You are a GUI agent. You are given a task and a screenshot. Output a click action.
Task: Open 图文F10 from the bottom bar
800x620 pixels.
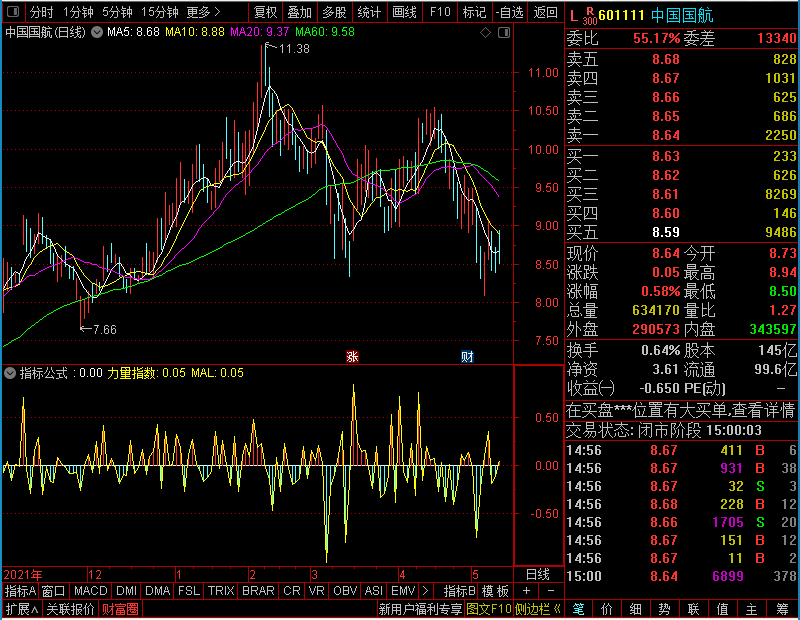tap(489, 609)
